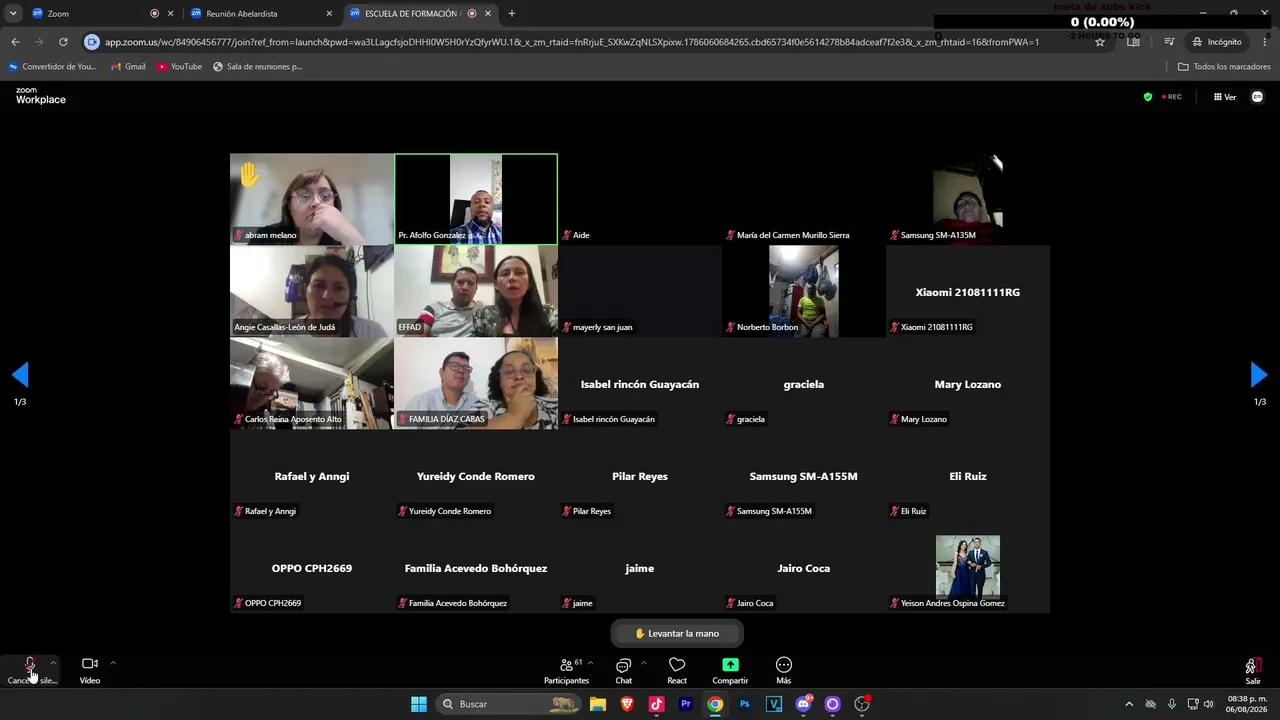Open the tab search dropdown

(x=12, y=14)
